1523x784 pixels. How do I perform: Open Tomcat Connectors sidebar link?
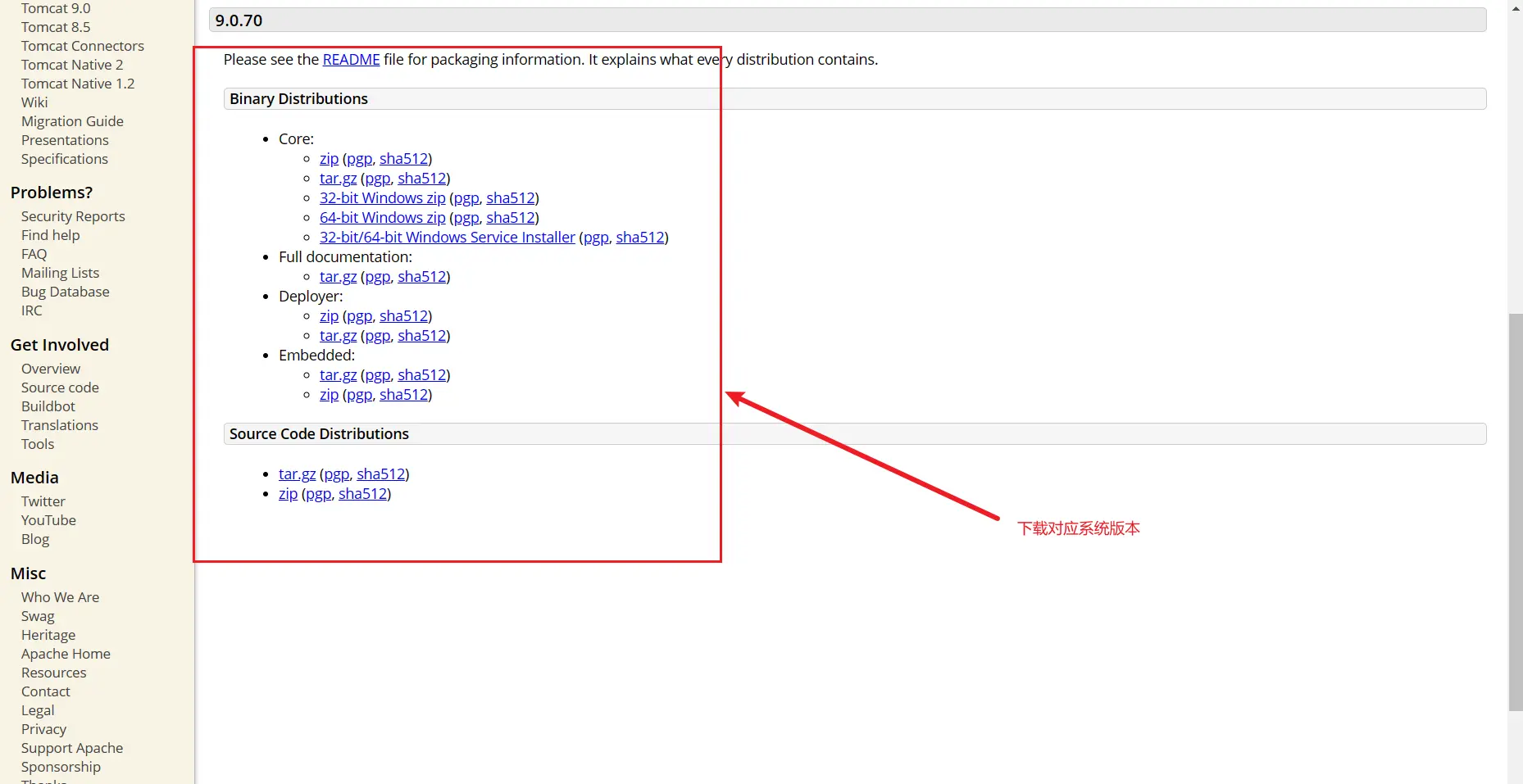click(83, 46)
